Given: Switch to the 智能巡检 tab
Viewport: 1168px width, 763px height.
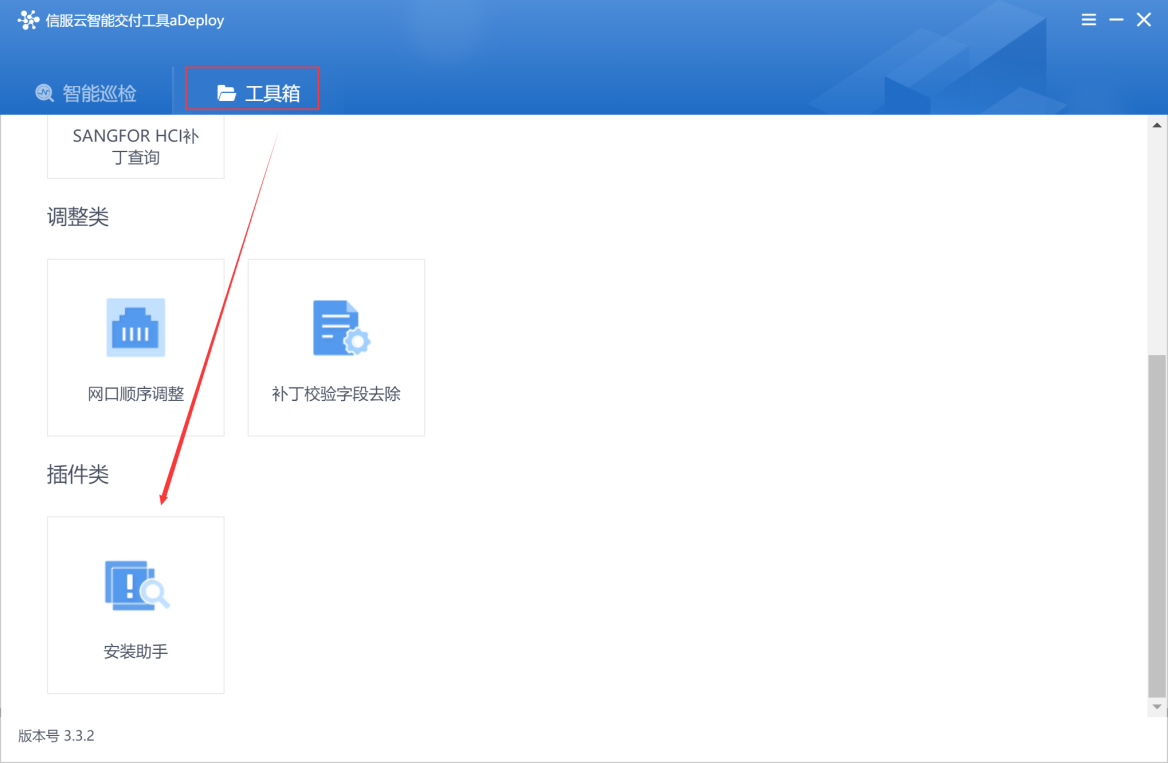Looking at the screenshot, I should click(86, 93).
